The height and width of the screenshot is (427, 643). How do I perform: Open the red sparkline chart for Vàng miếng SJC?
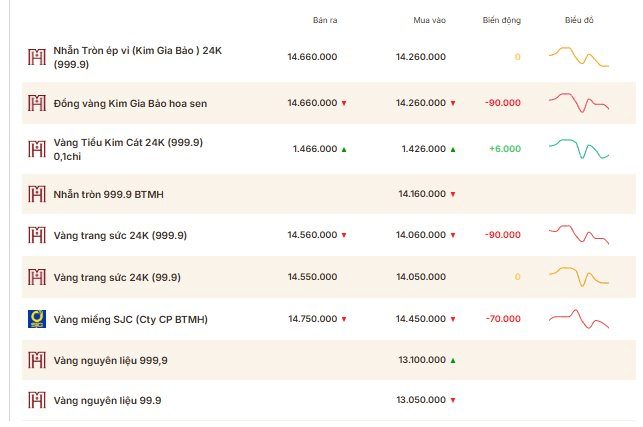[x=579, y=319]
